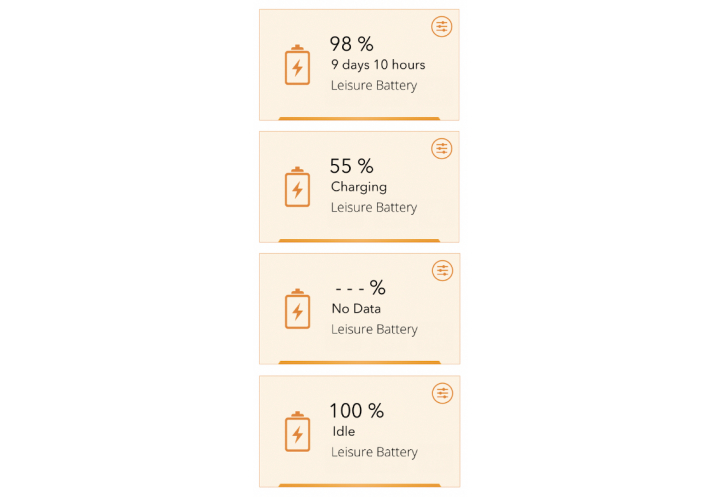Click the Idle status text
Image resolution: width=720 pixels, height=497 pixels.
coord(343,431)
